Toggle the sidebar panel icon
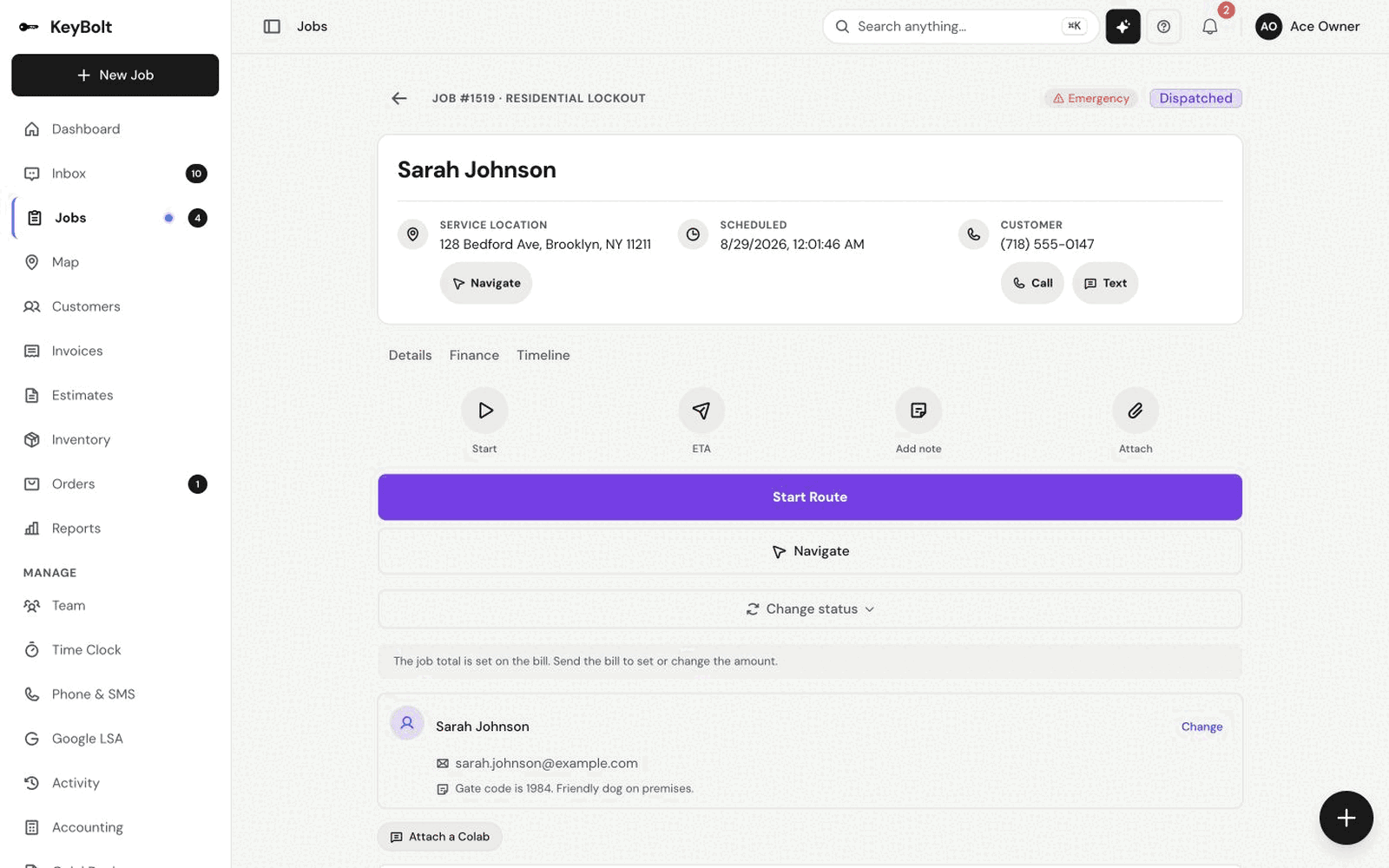 coord(272,27)
